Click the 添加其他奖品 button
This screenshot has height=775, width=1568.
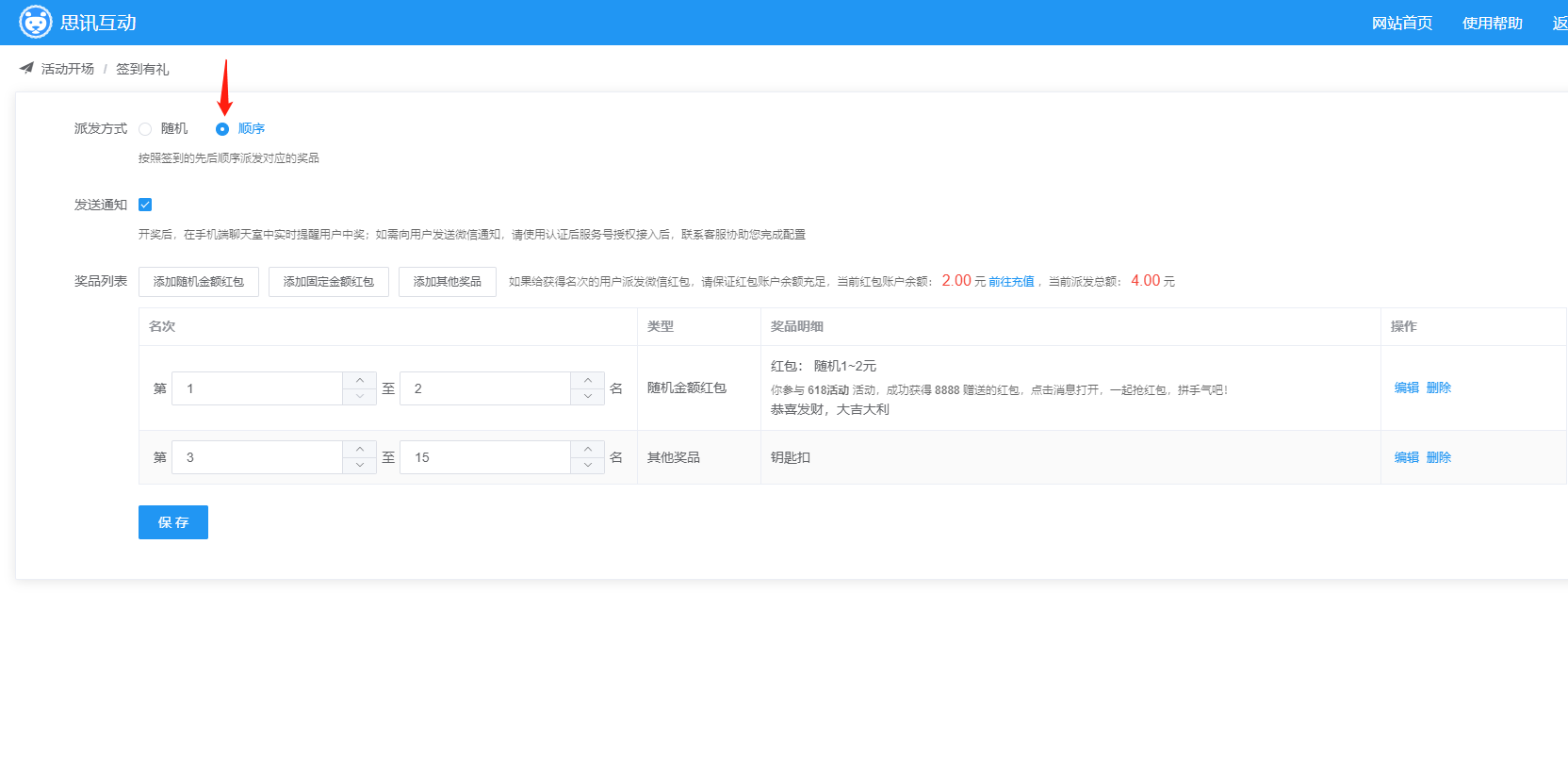coord(448,282)
